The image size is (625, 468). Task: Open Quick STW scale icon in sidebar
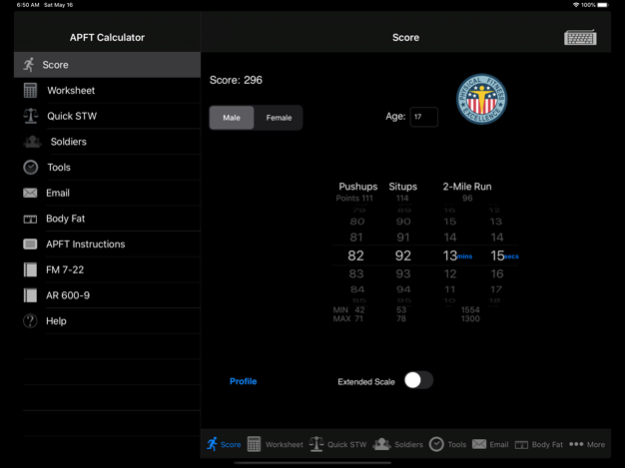pos(31,116)
